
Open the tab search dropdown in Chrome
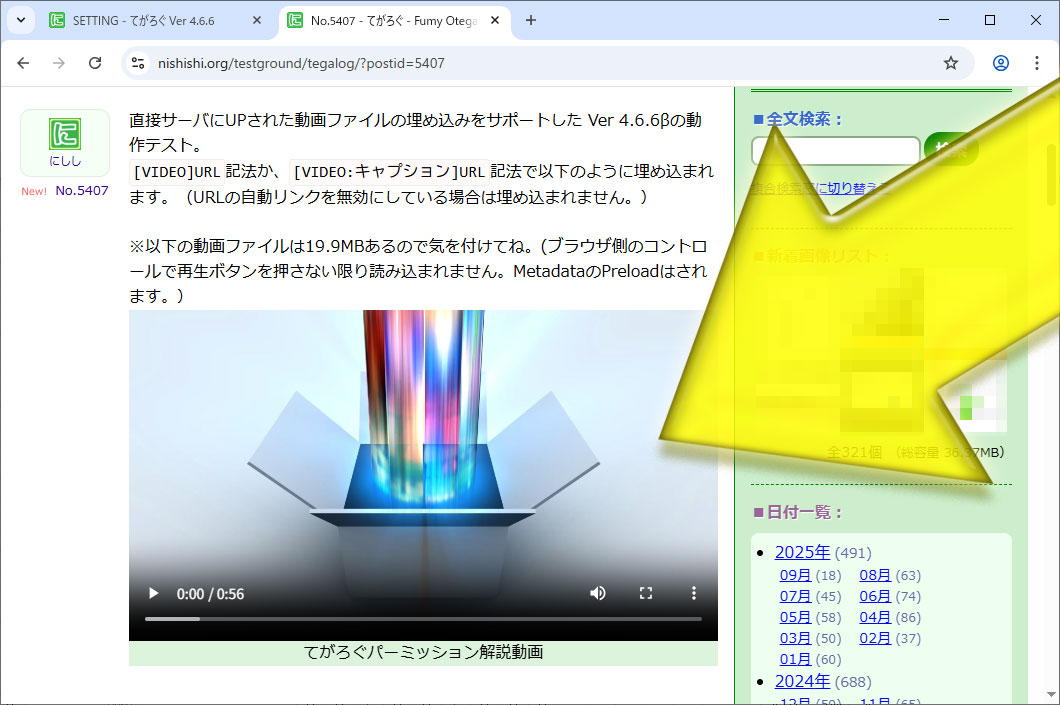click(x=21, y=20)
